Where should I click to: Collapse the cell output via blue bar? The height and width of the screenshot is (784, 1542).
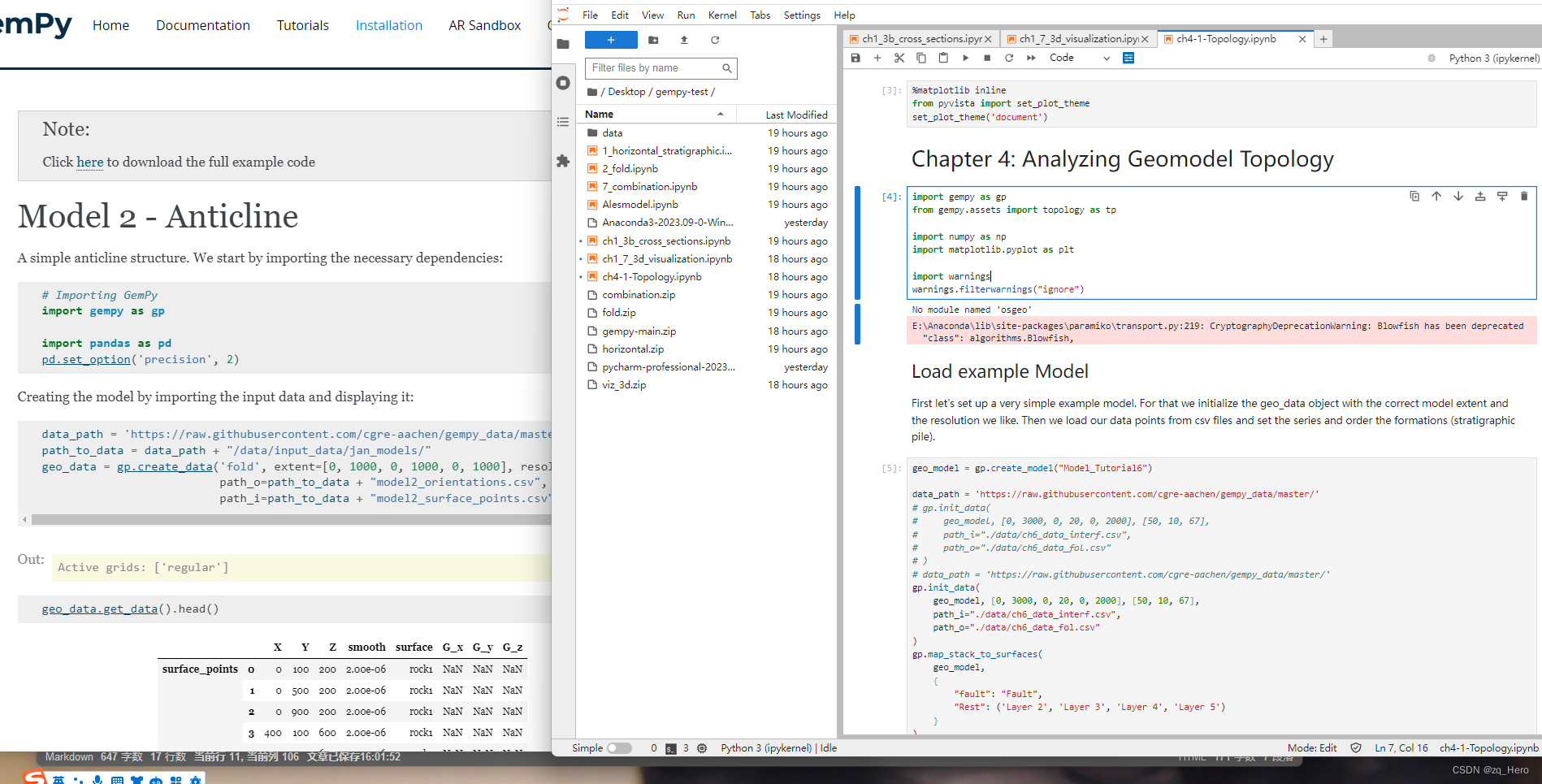tap(858, 324)
